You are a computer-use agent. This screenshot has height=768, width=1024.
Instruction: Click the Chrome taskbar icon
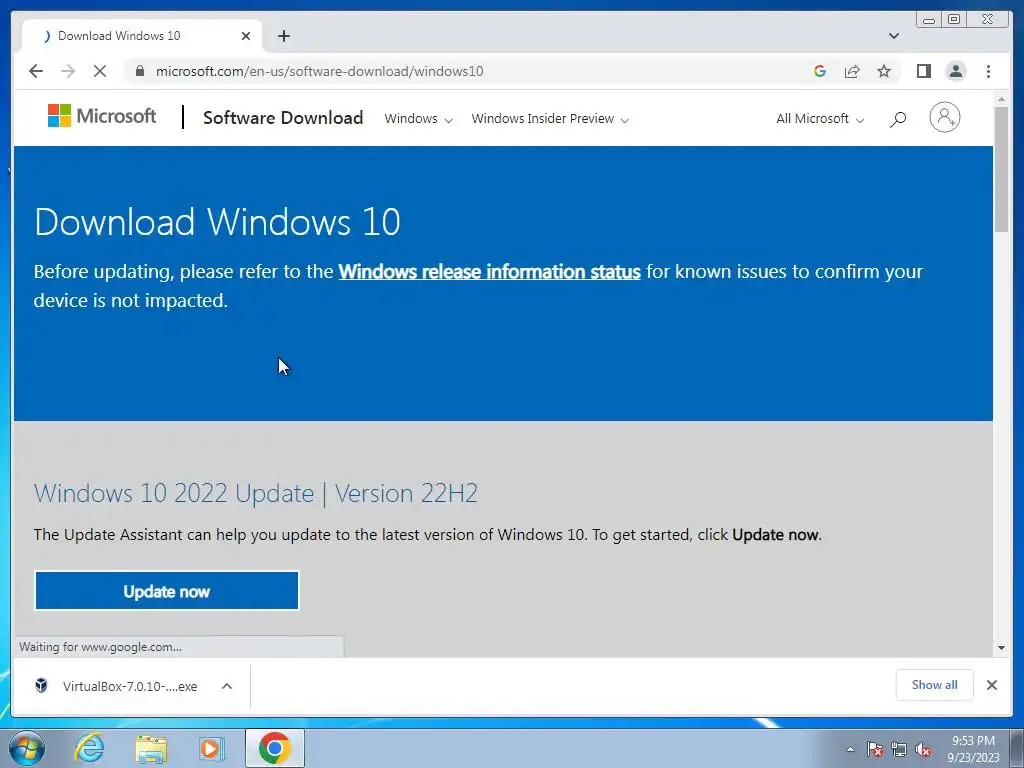[x=275, y=748]
